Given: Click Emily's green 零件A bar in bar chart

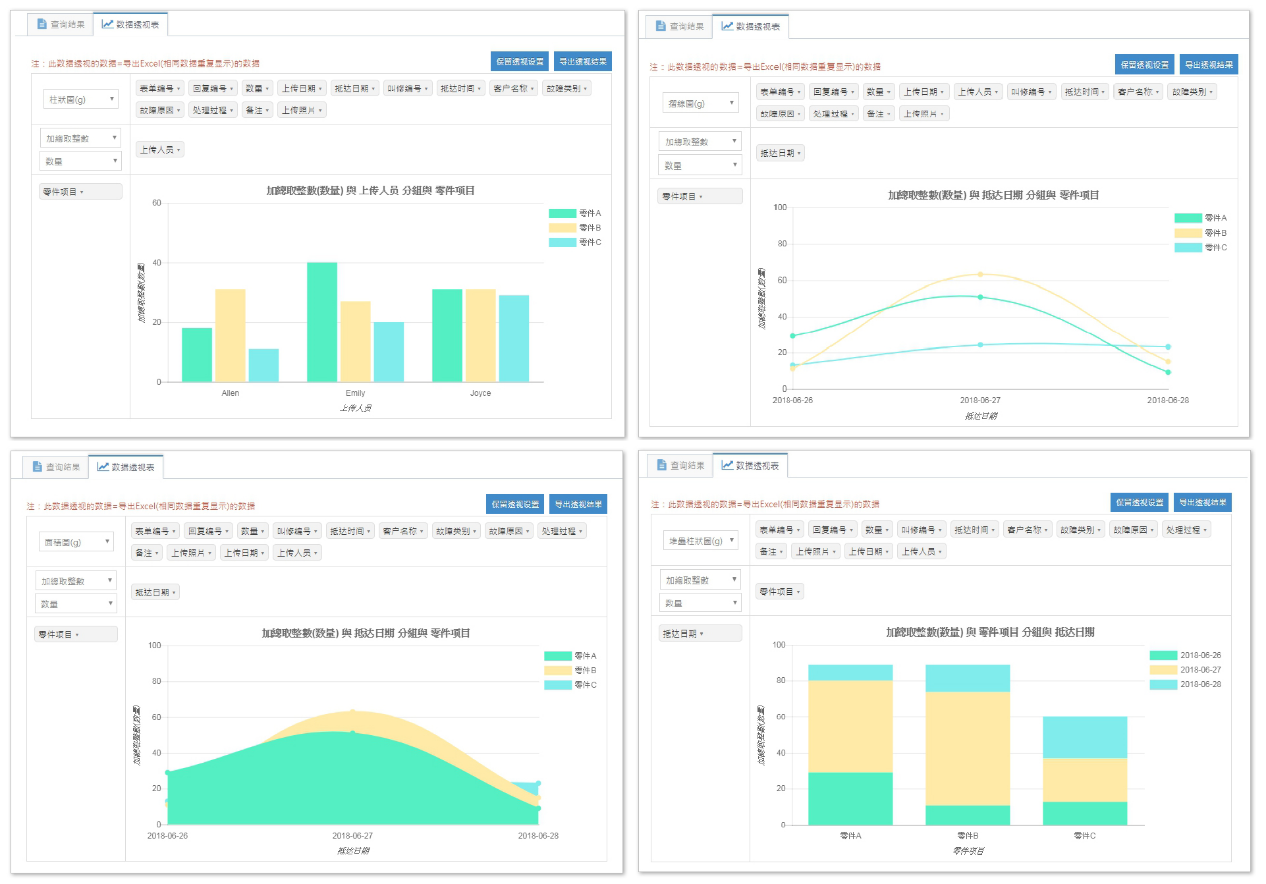Looking at the screenshot, I should point(322,322).
